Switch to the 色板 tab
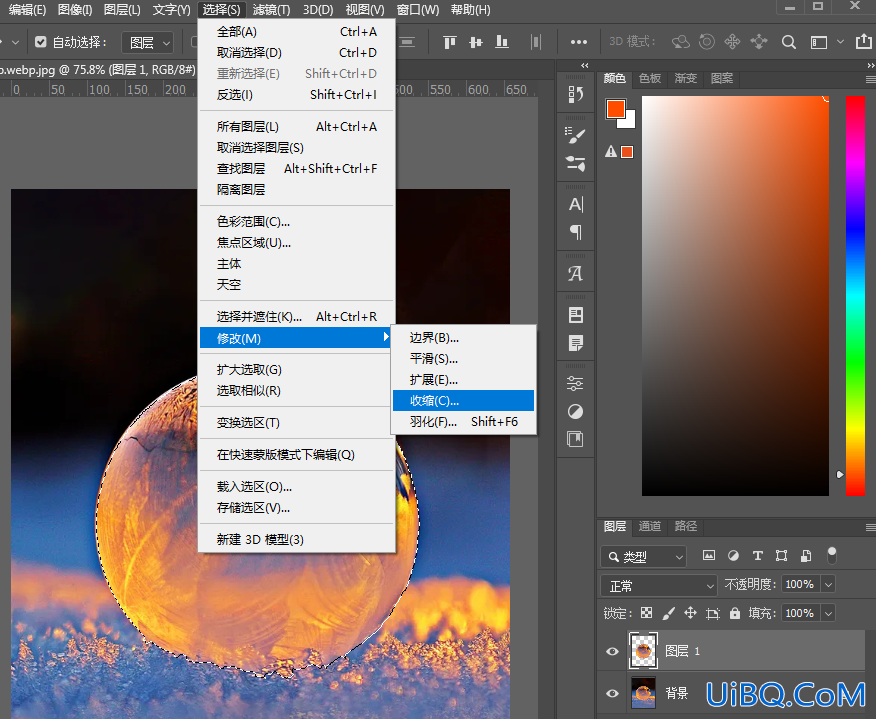Viewport: 876px width, 719px height. (x=650, y=78)
